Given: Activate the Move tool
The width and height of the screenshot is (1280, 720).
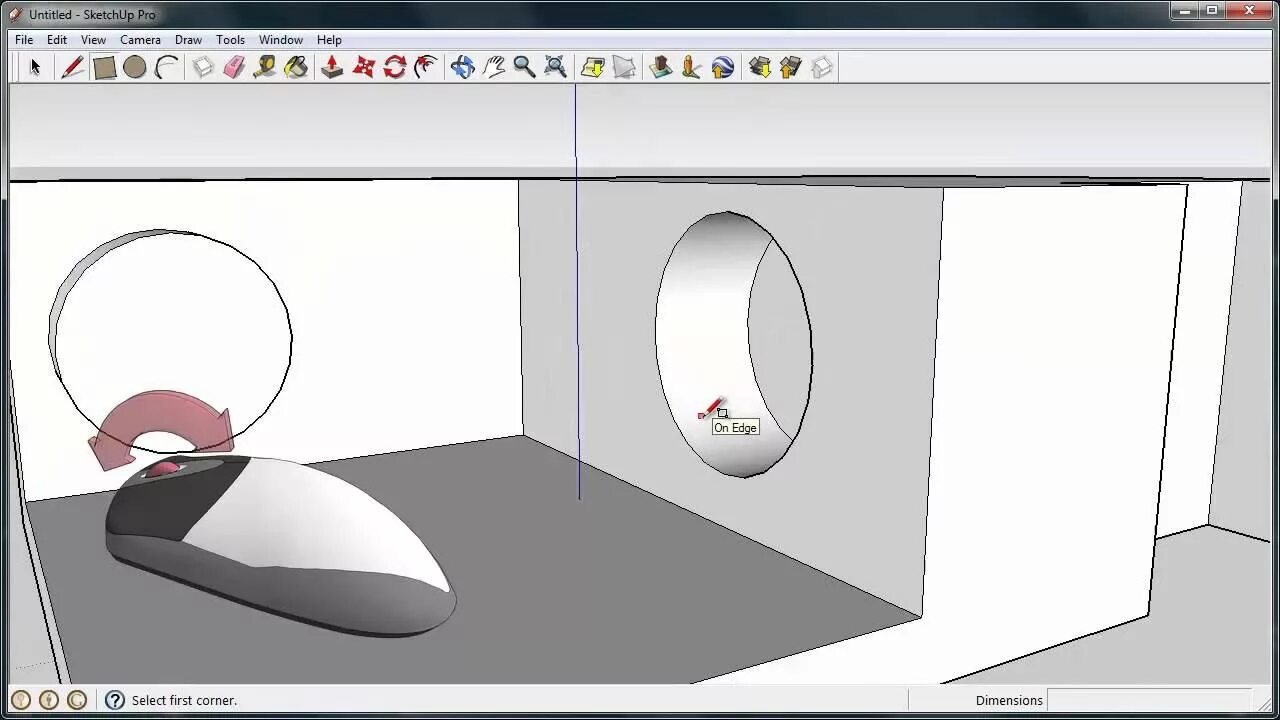Looking at the screenshot, I should point(364,67).
